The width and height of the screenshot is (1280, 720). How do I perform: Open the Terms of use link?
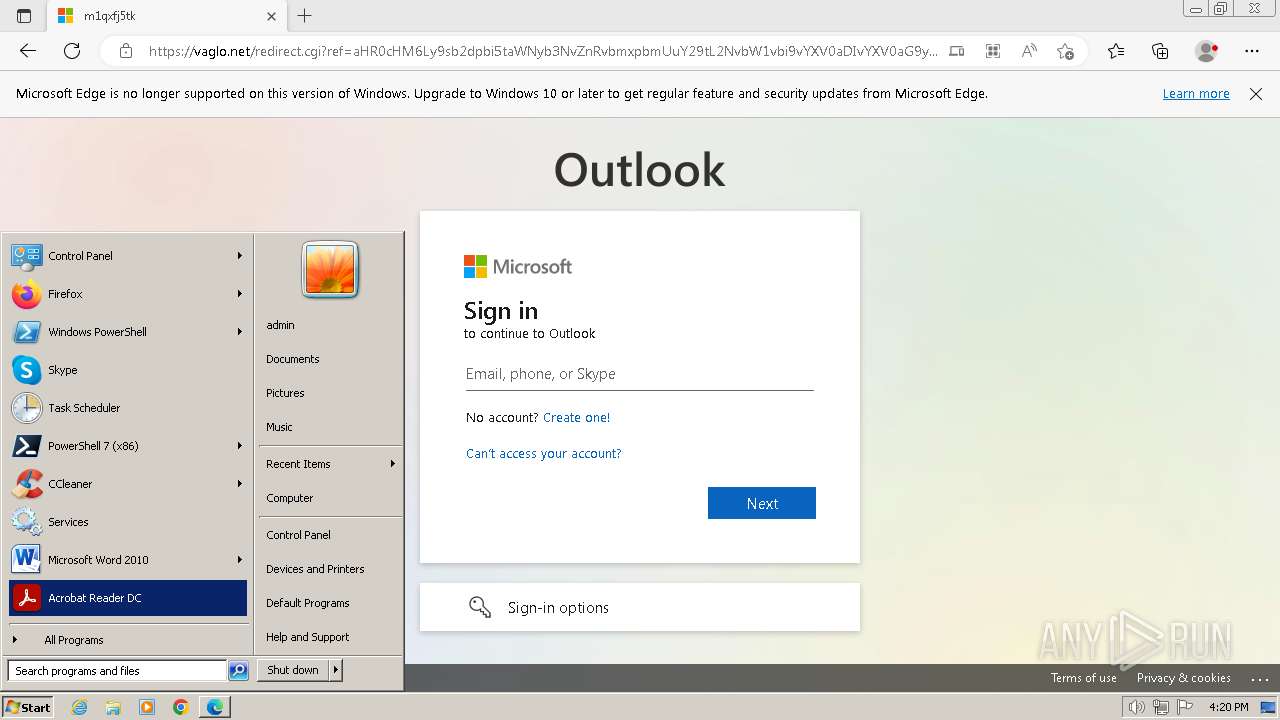point(1084,678)
